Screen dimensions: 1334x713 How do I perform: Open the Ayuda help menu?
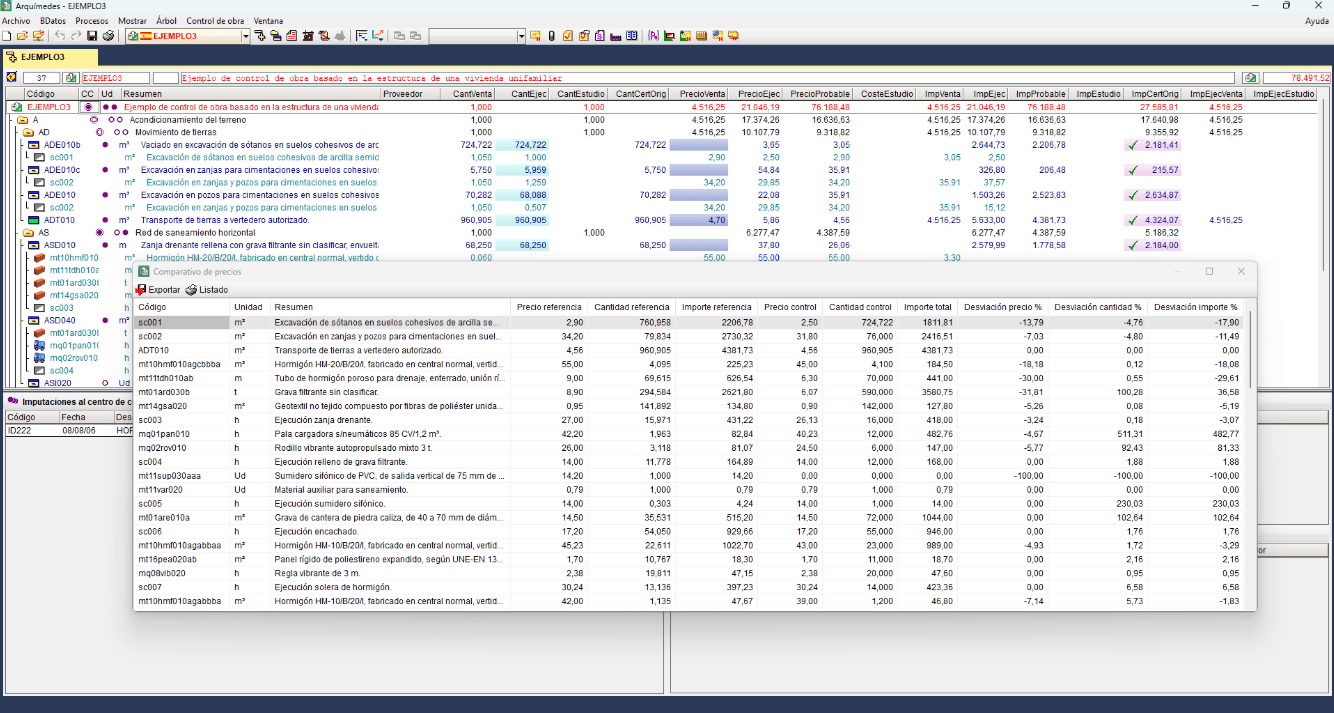coord(1317,20)
